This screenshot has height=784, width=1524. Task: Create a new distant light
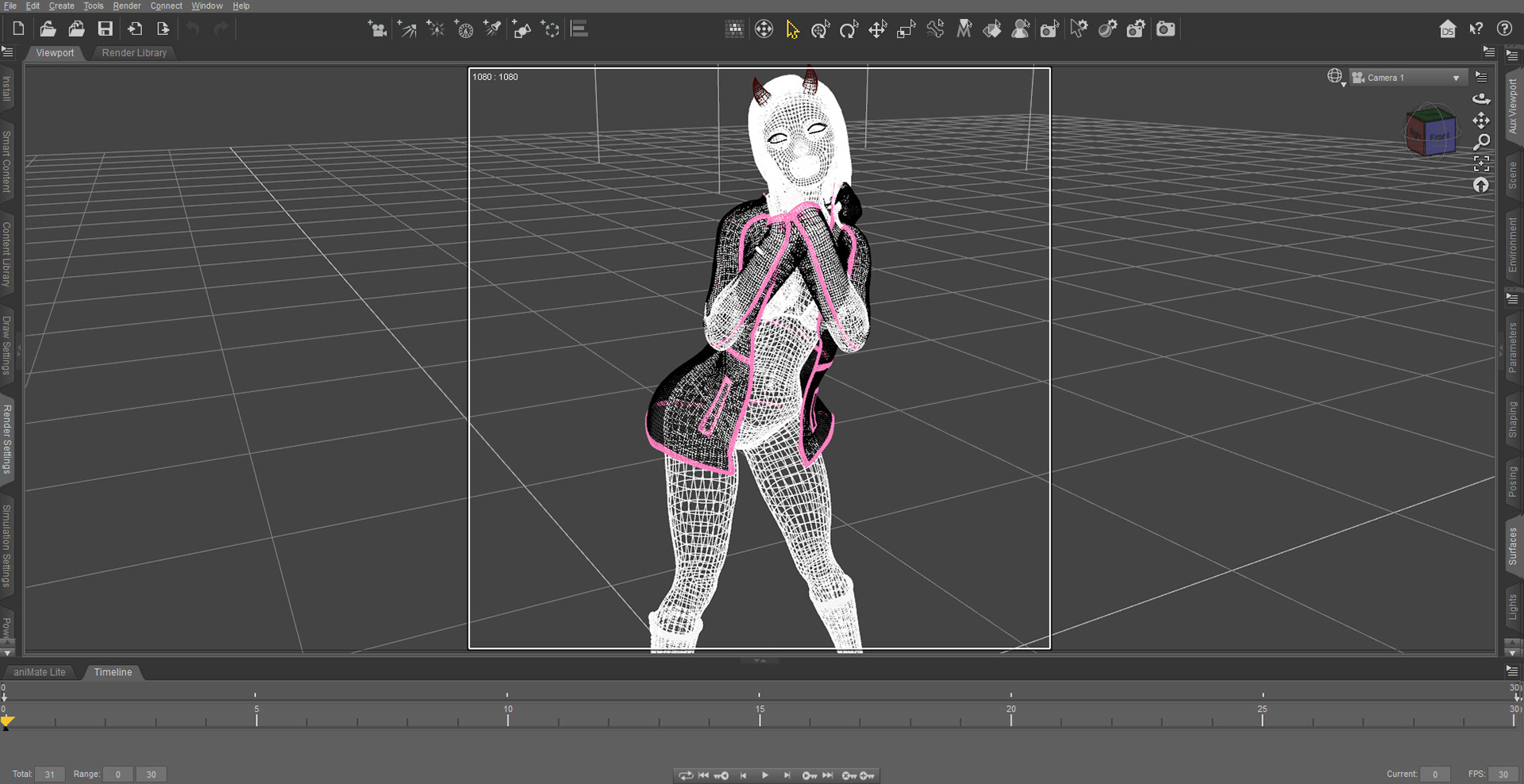pos(406,29)
